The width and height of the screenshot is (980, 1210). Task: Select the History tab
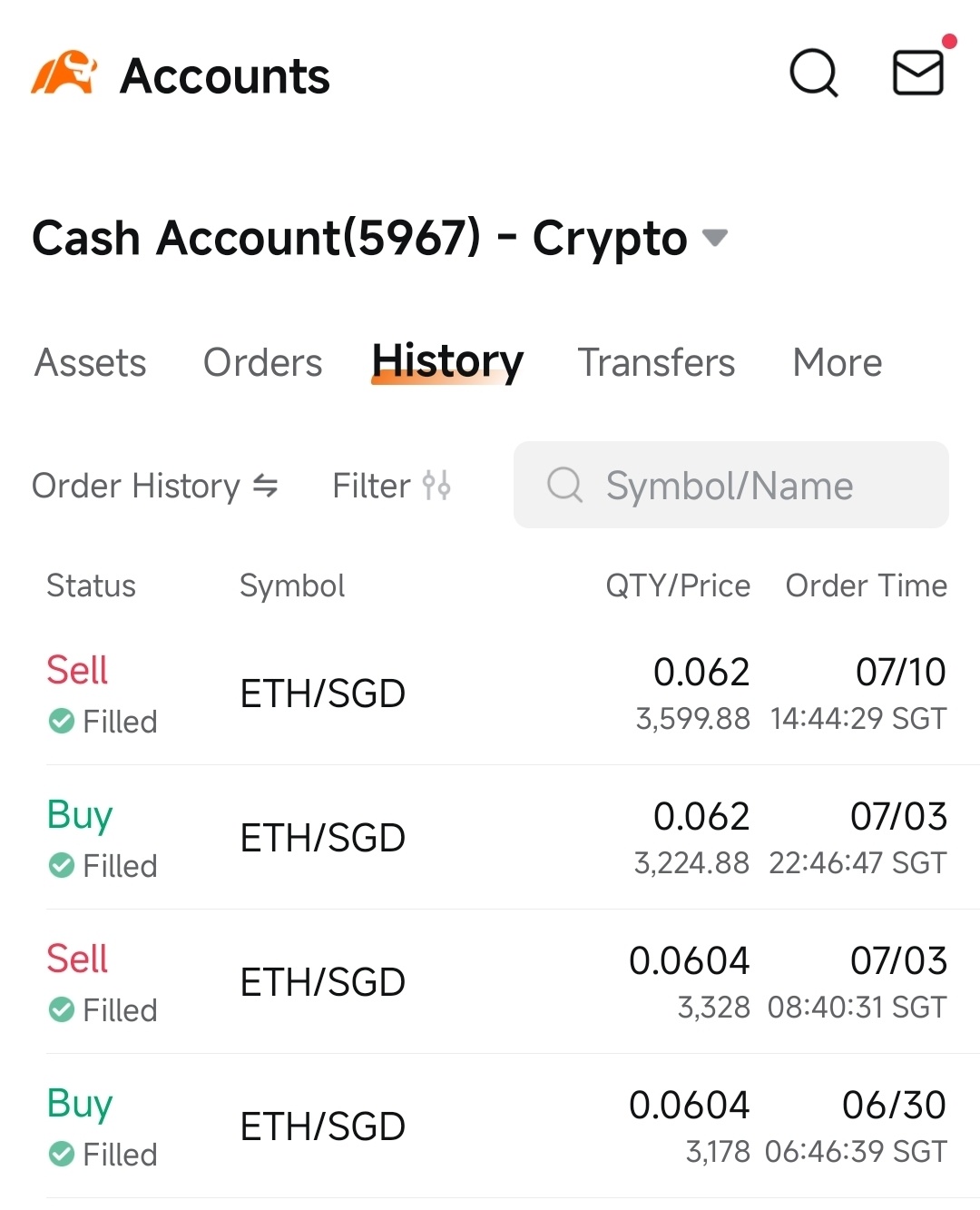pos(447,362)
